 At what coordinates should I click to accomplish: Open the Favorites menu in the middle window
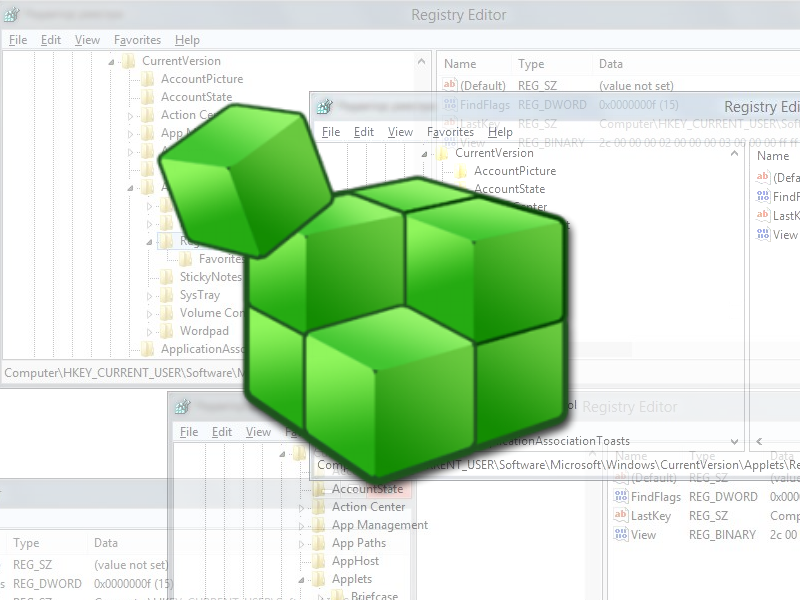450,132
